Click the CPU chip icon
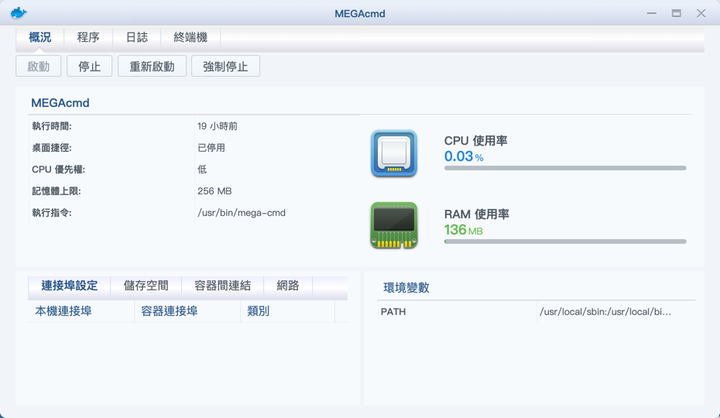 pyautogui.click(x=394, y=153)
